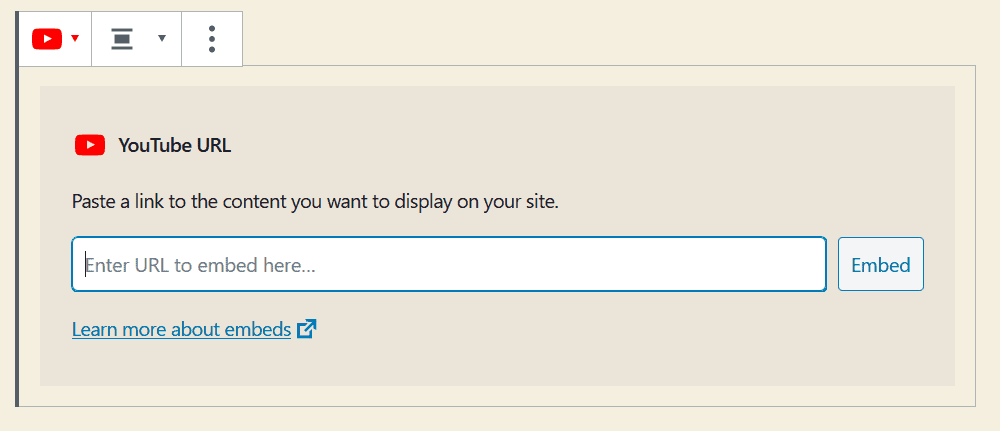Image resolution: width=1000 pixels, height=431 pixels.
Task: Expand the alignment dropdown arrow
Action: pos(162,38)
